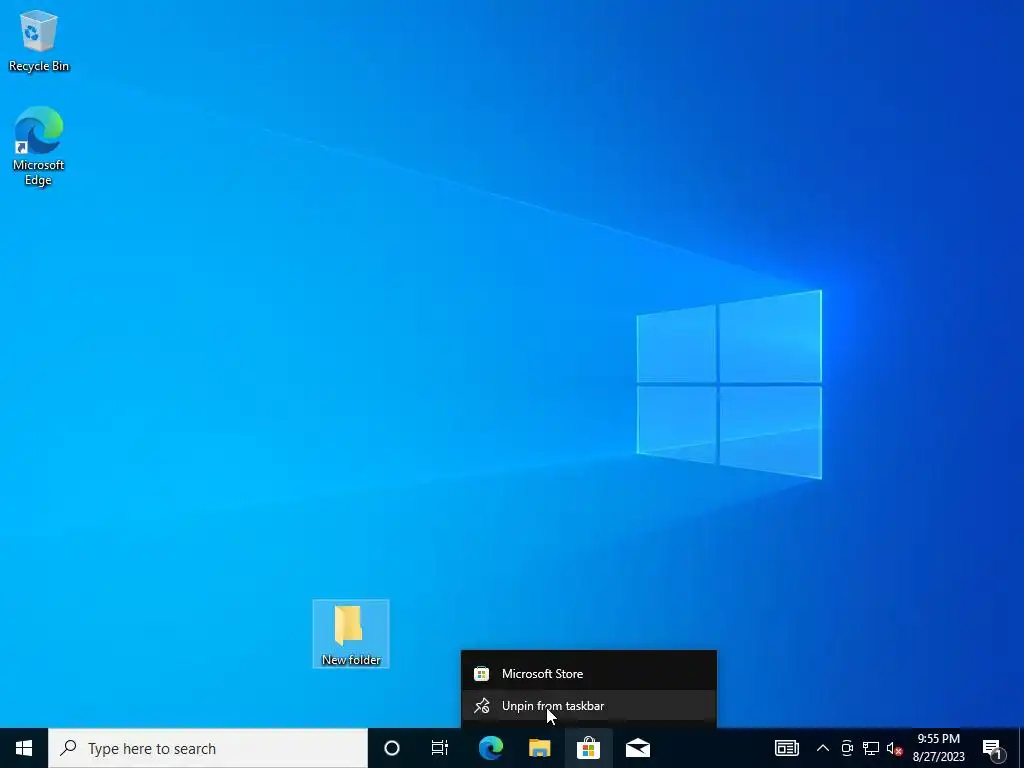The width and height of the screenshot is (1024, 768).
Task: Select Unpin from taskbar menu entry
Action: pyautogui.click(x=588, y=706)
